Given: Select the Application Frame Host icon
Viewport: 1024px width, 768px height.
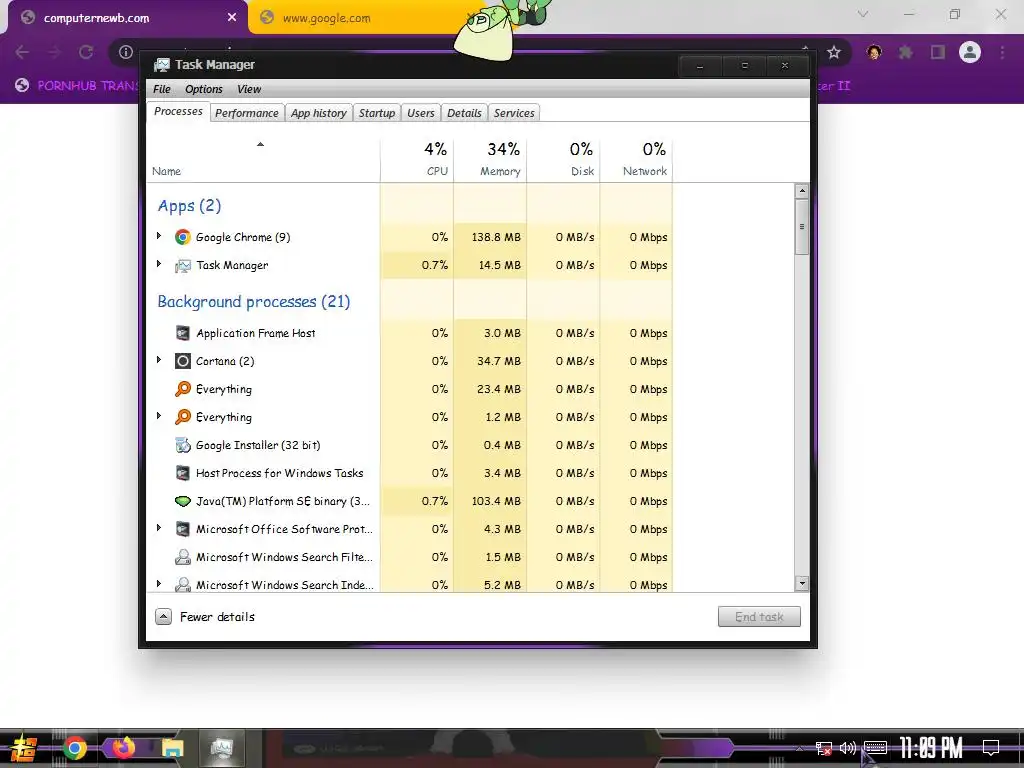Looking at the screenshot, I should pyautogui.click(x=183, y=333).
